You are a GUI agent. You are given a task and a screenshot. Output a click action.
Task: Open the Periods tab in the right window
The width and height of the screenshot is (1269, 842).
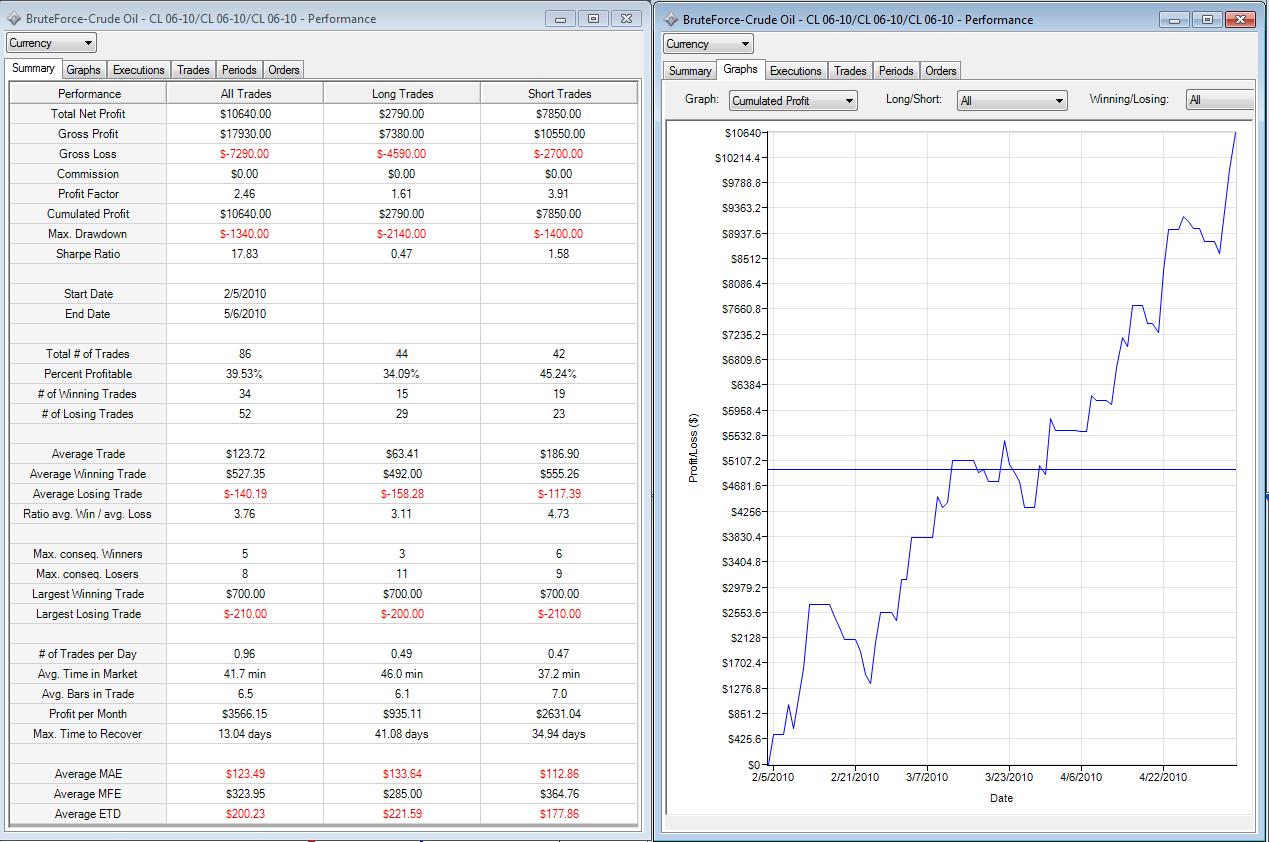coord(896,71)
